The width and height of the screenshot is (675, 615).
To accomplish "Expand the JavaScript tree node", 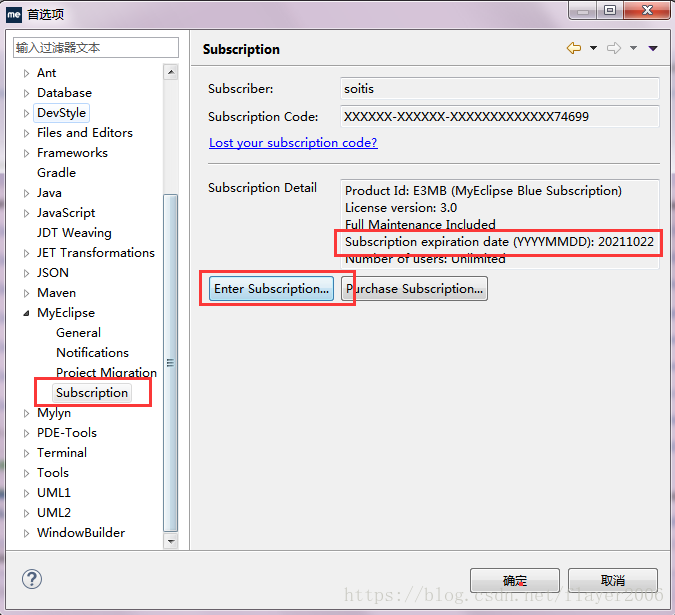I will point(26,213).
